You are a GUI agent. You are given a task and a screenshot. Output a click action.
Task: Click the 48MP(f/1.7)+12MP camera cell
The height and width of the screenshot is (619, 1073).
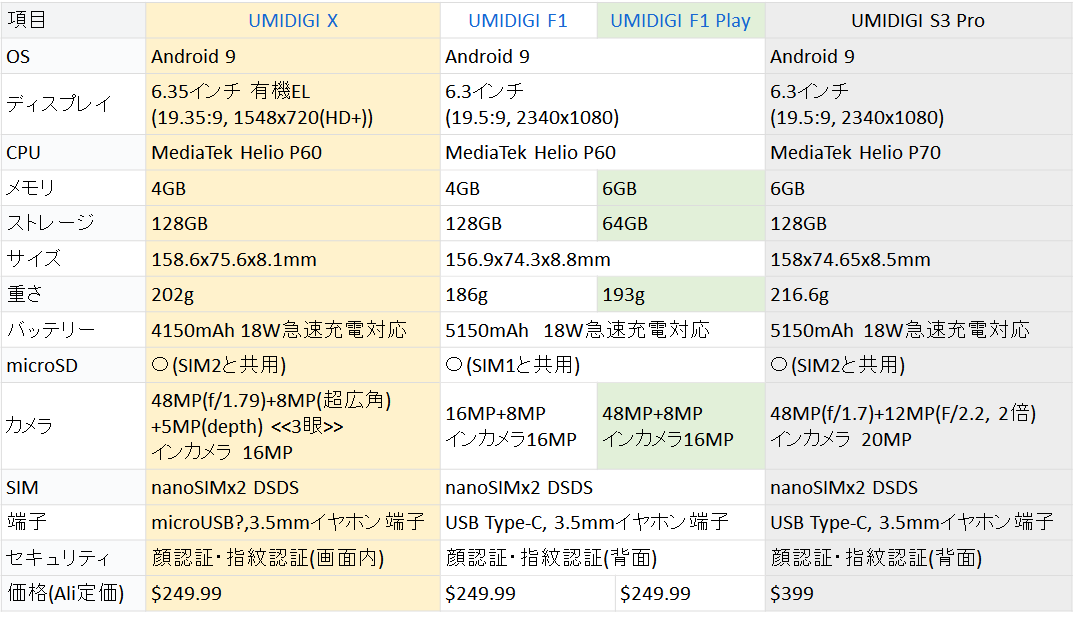[918, 426]
